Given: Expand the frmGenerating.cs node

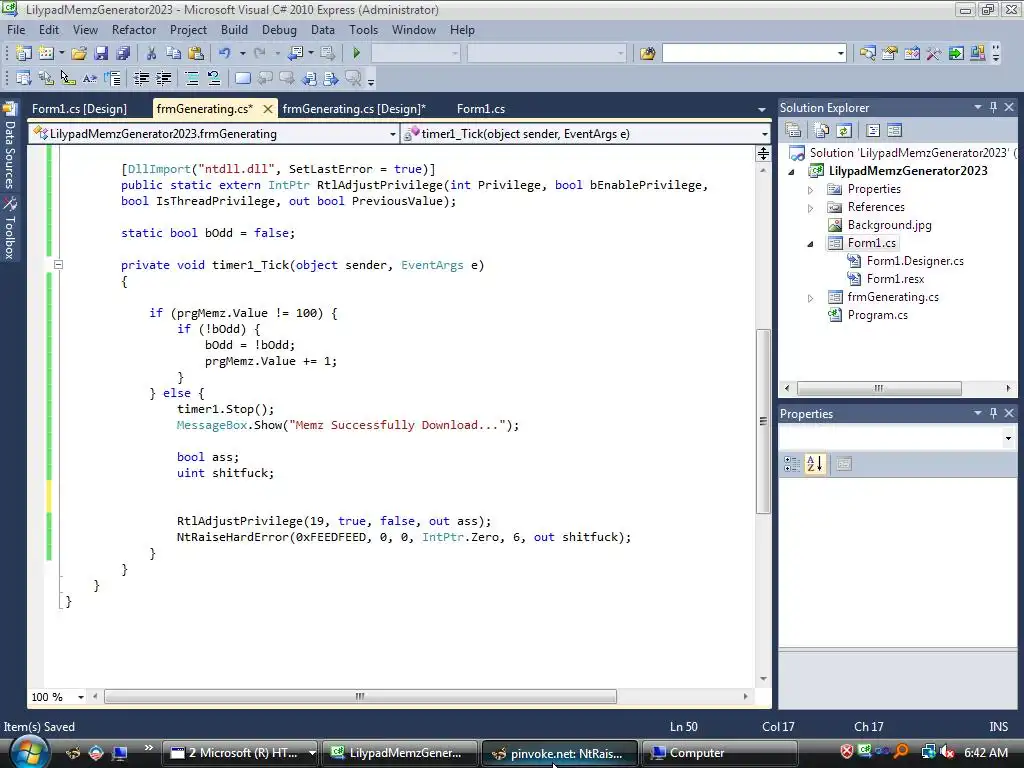Looking at the screenshot, I should coord(810,298).
